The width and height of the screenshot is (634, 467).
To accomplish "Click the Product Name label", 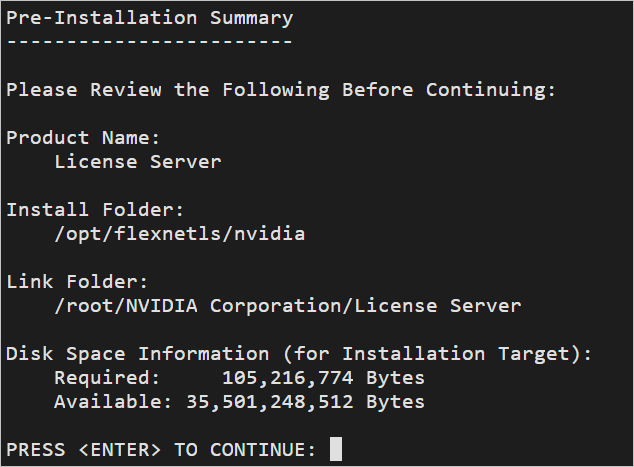I will [83, 138].
